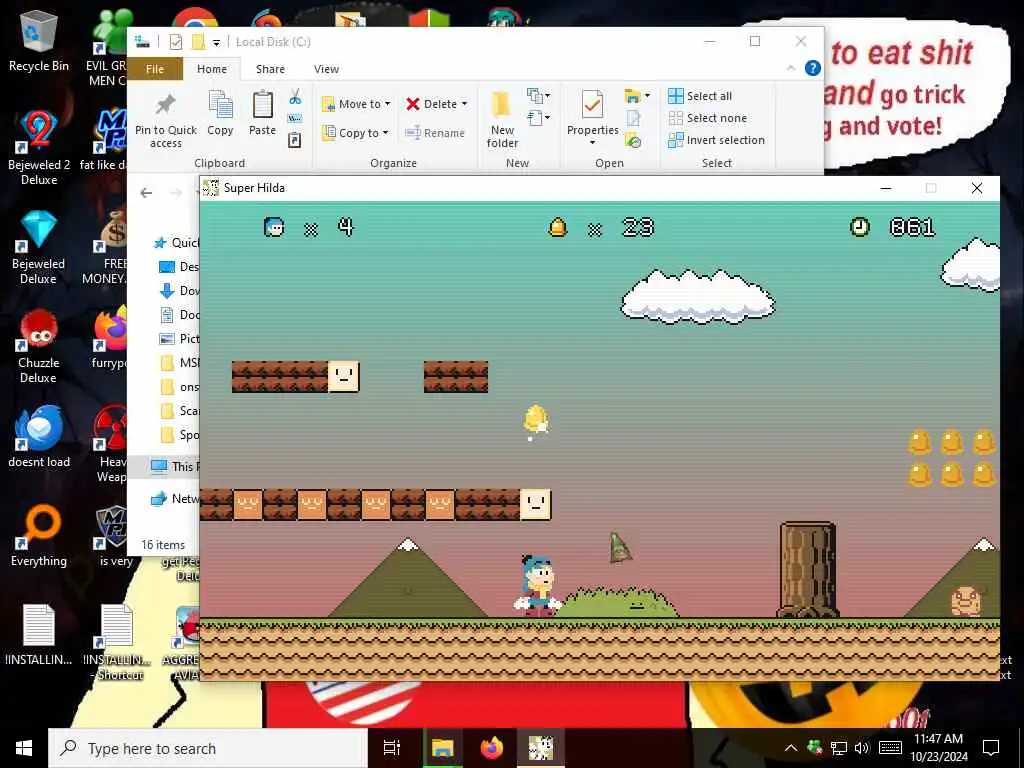1024x768 pixels.
Task: Open the notification center icon
Action: [x=991, y=748]
